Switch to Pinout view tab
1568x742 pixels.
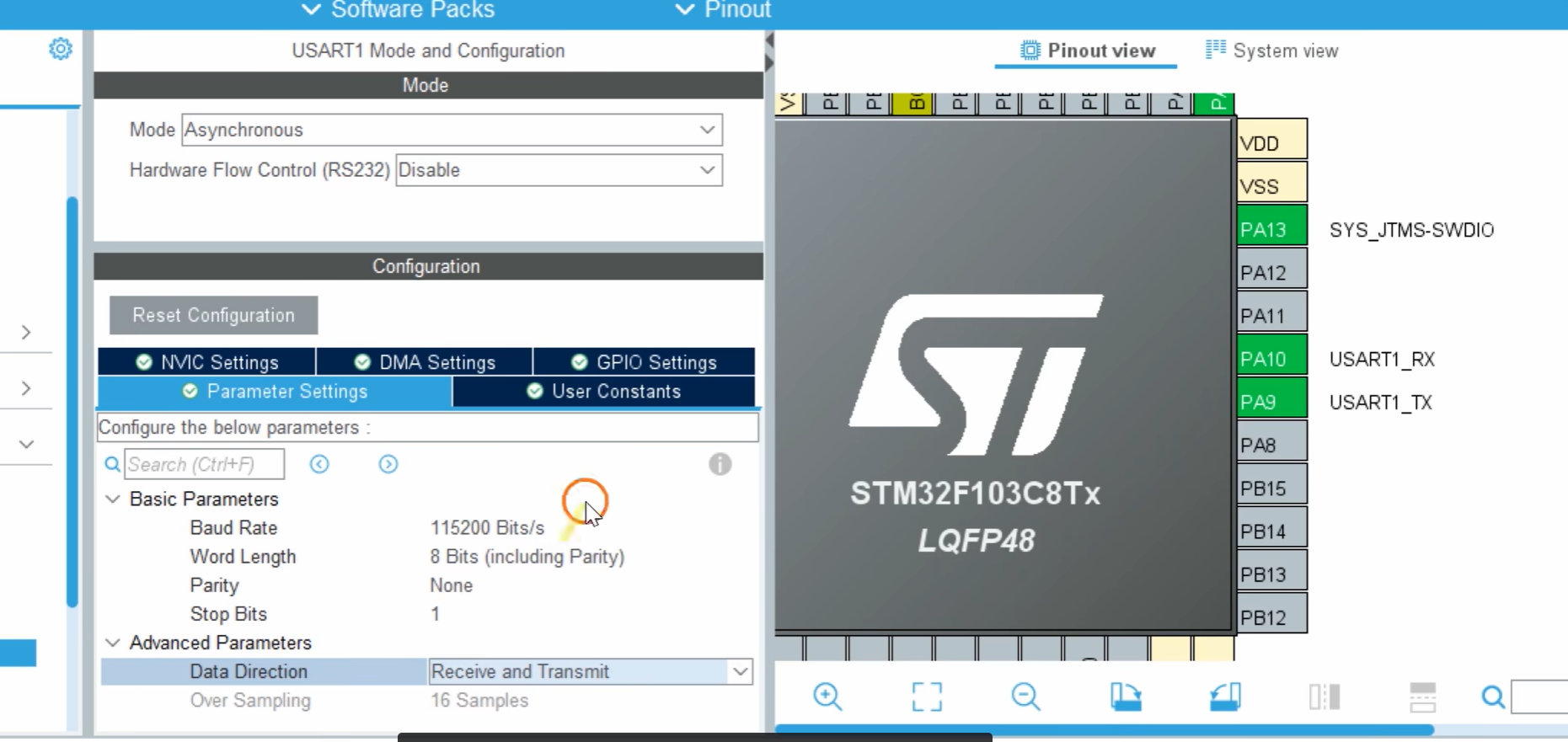pos(1087,51)
